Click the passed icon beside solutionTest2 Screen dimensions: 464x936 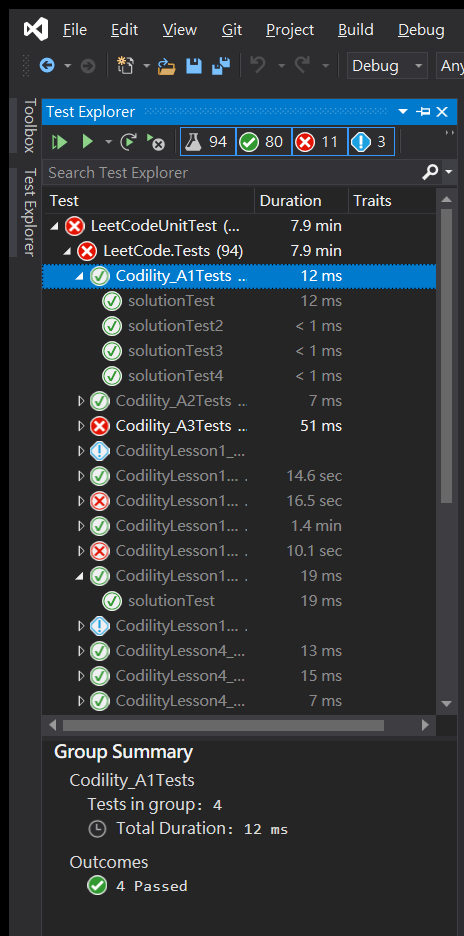click(112, 326)
